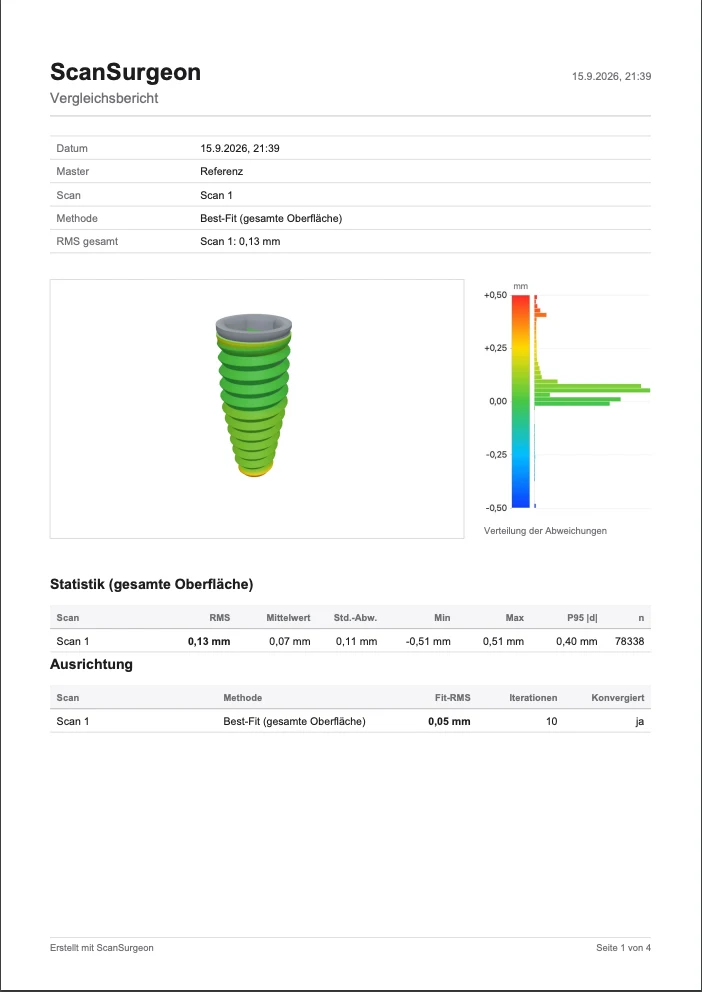Click Best-Fit (gesamte Oberfläche) in Ausrichtung row
The image size is (702, 992).
tap(294, 722)
